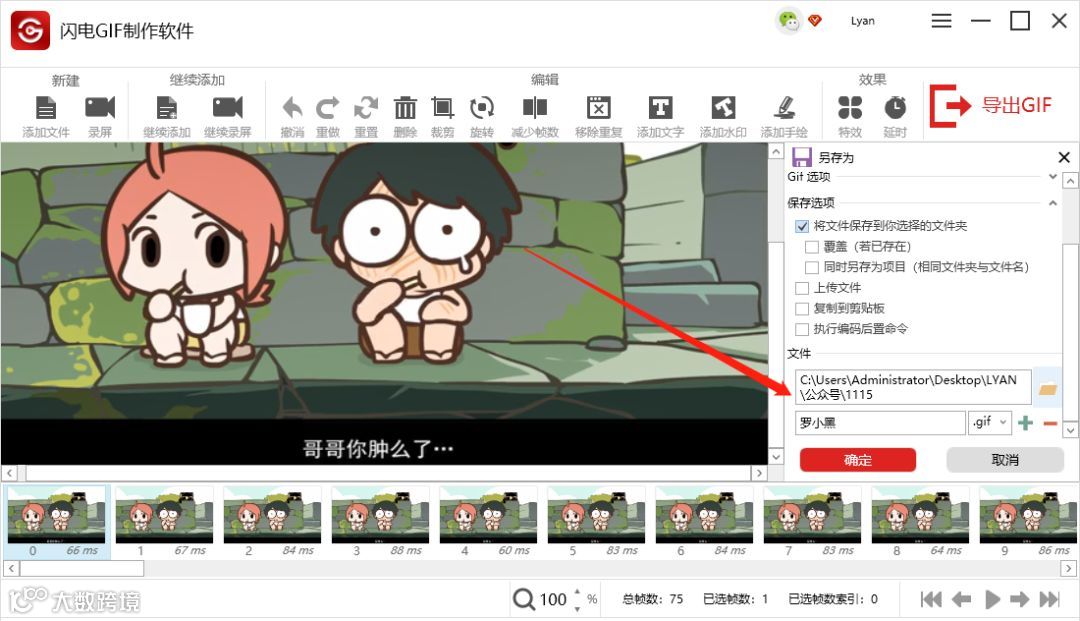Click the WeChat icon in title bar
The height and width of the screenshot is (621, 1080).
tap(788, 21)
